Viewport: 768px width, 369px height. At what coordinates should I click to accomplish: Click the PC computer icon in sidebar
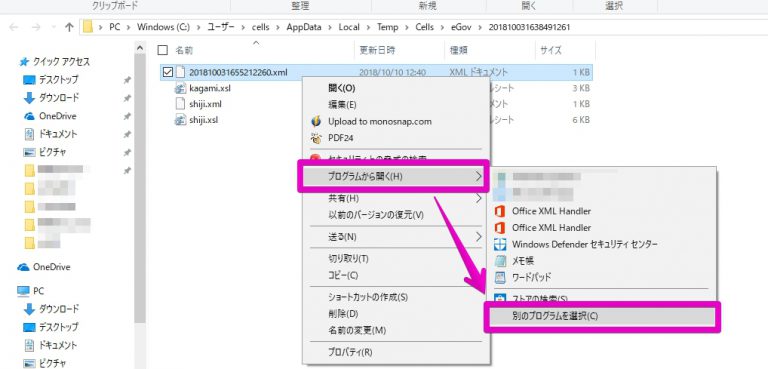coord(23,291)
